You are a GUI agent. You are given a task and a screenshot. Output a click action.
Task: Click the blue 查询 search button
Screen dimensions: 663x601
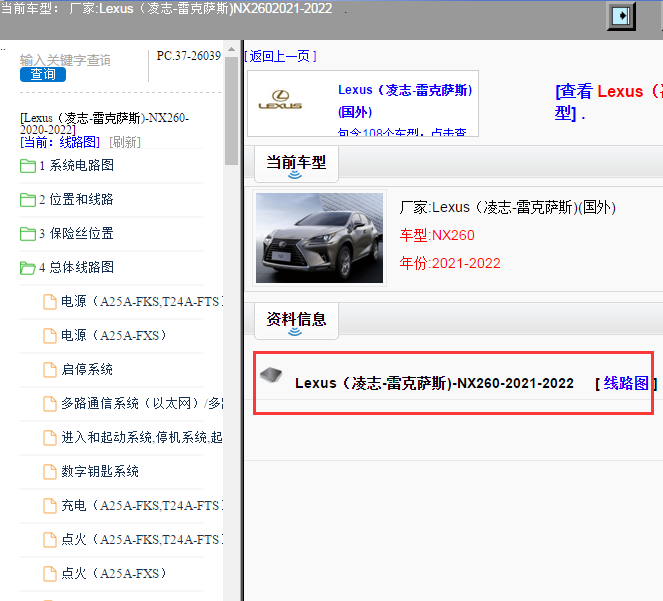coord(43,74)
